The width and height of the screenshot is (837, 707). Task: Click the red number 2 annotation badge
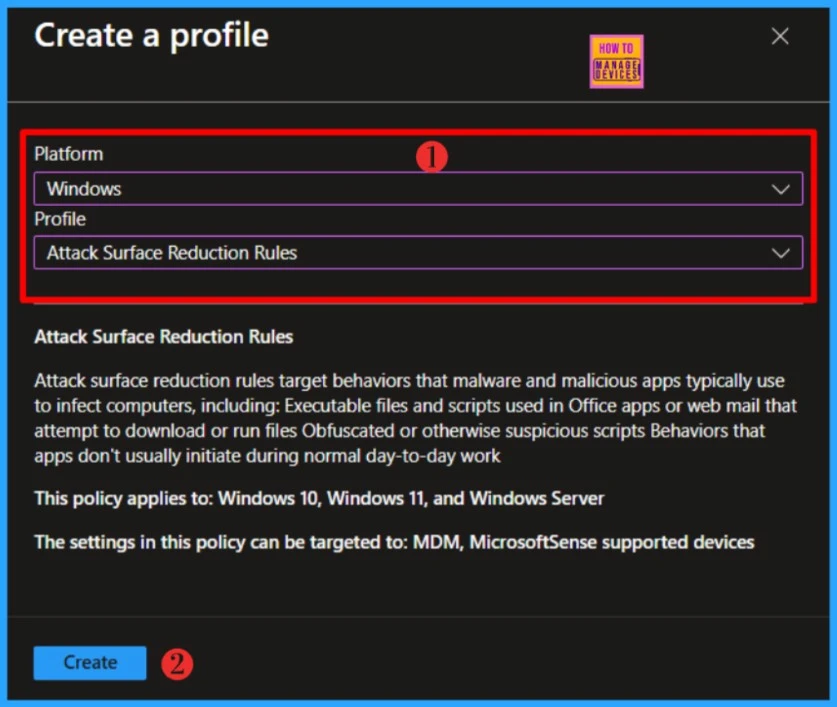pos(177,664)
